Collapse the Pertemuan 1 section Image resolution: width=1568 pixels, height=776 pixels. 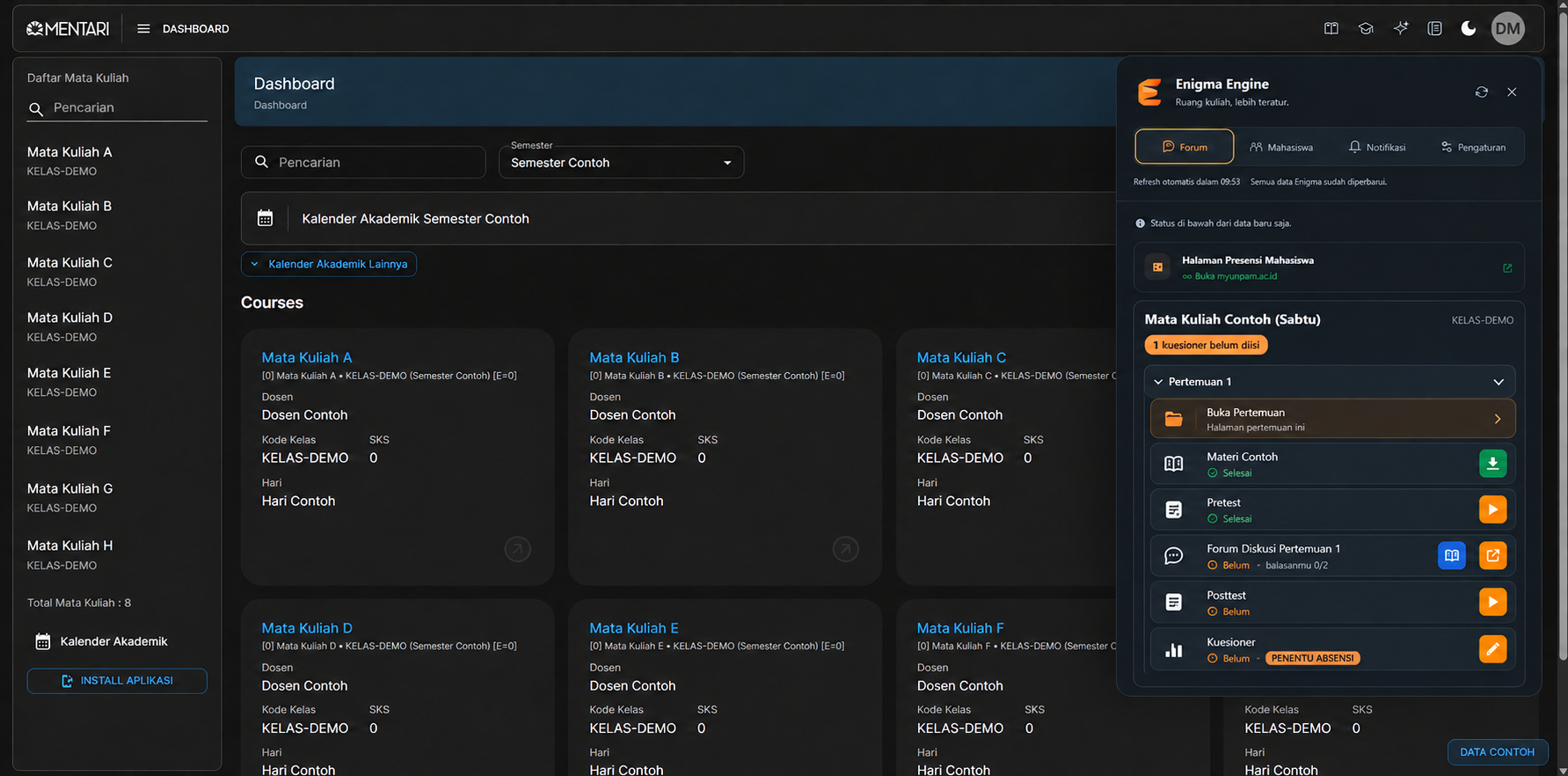(1329, 382)
